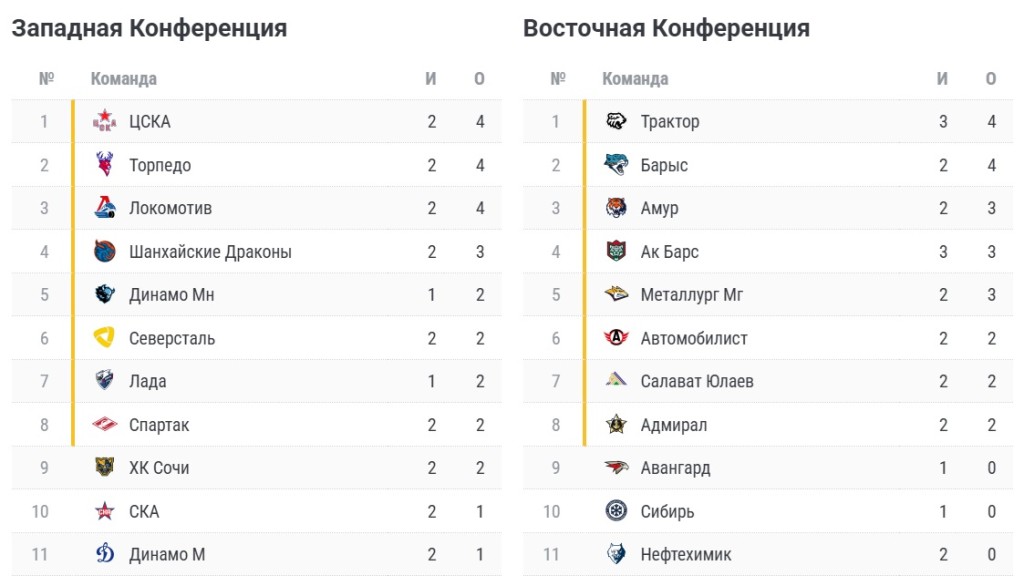Click Западная Конференция heading

(x=150, y=28)
